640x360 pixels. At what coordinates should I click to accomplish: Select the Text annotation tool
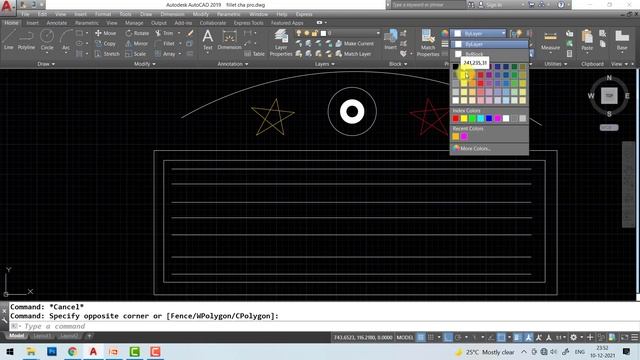pyautogui.click(x=208, y=40)
